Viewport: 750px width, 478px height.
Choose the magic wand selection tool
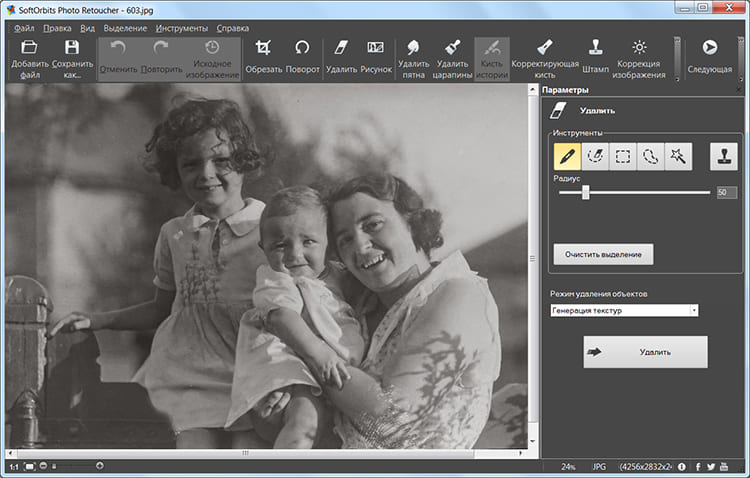pyautogui.click(x=678, y=156)
